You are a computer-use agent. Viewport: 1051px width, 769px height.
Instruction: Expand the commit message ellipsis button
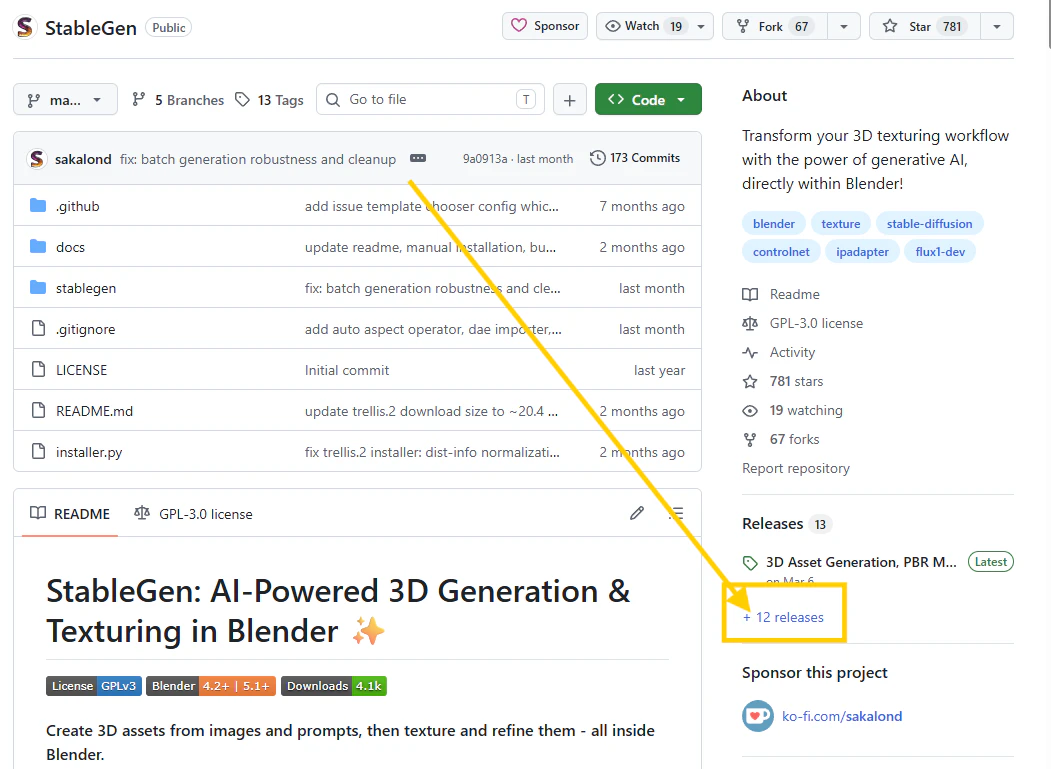pos(418,158)
